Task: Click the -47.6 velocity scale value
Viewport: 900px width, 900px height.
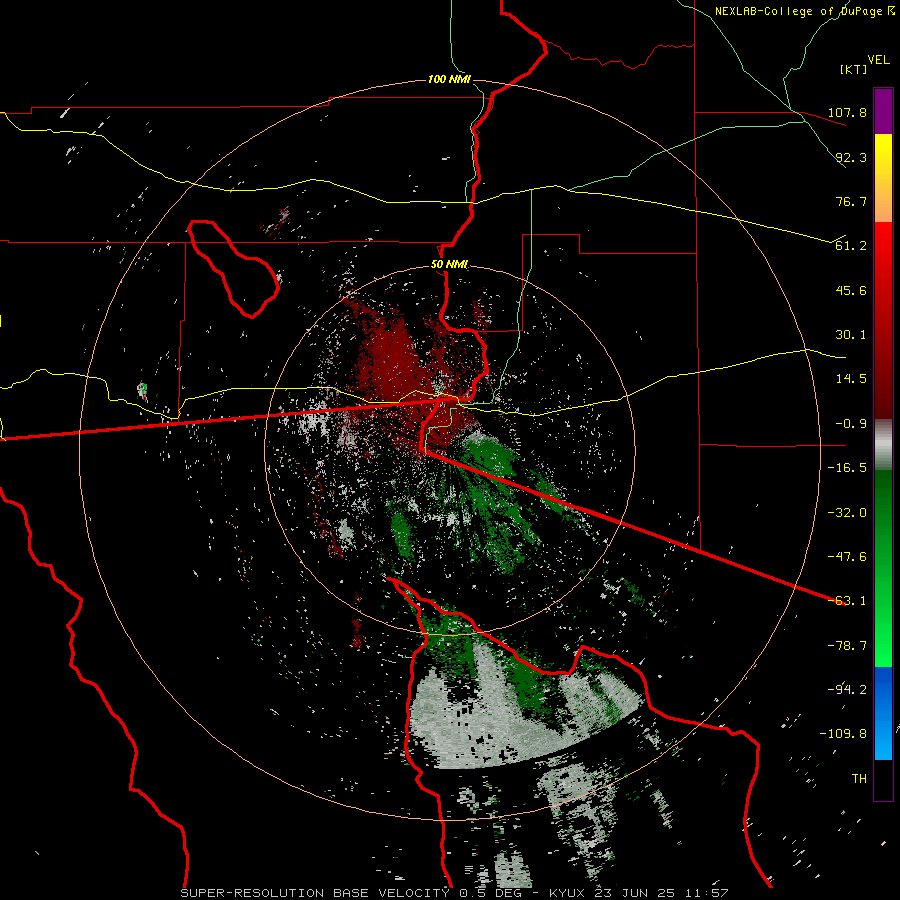Action: tap(847, 557)
